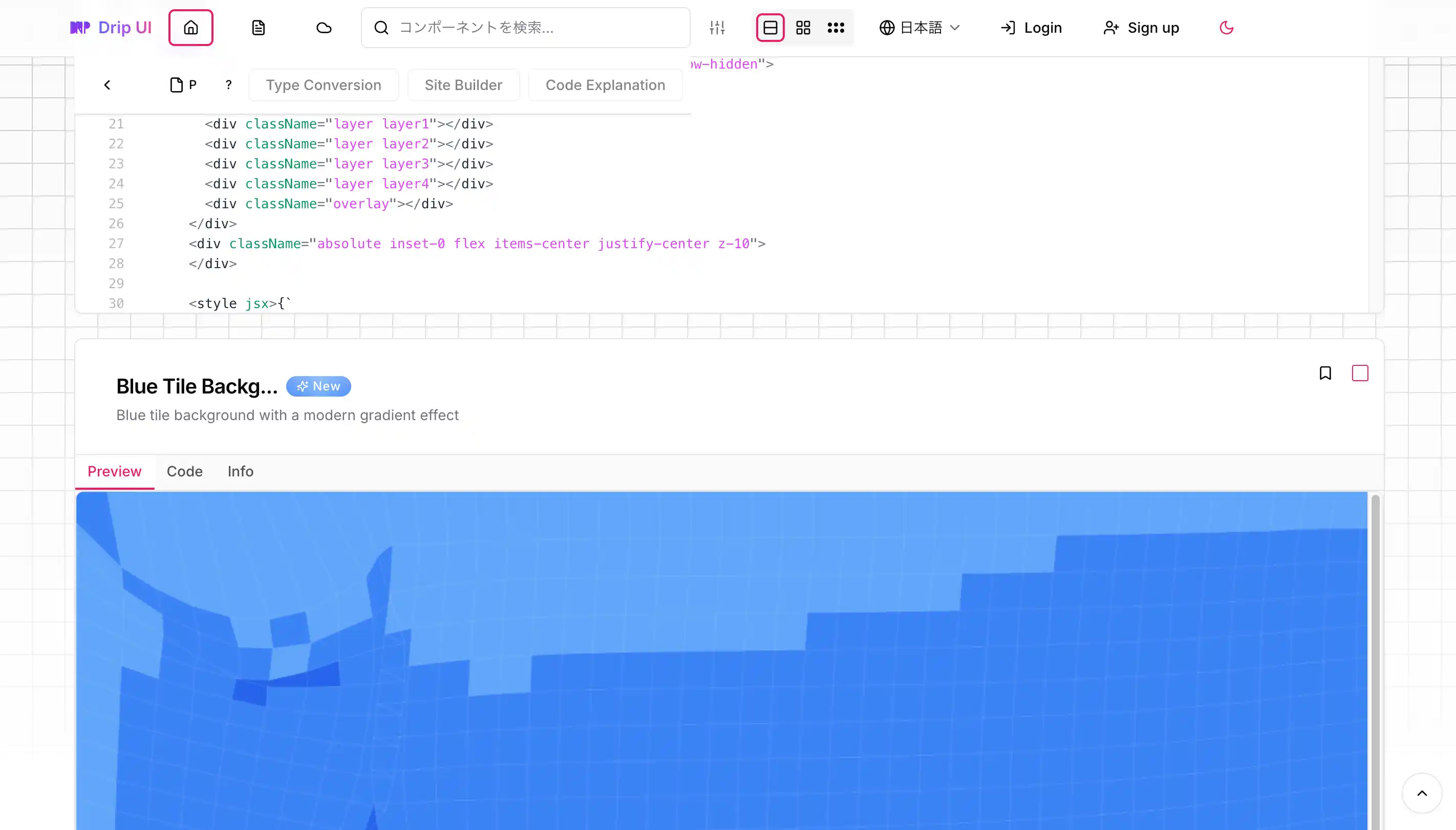Click the Type Conversion button
The image size is (1456, 830).
324,85
